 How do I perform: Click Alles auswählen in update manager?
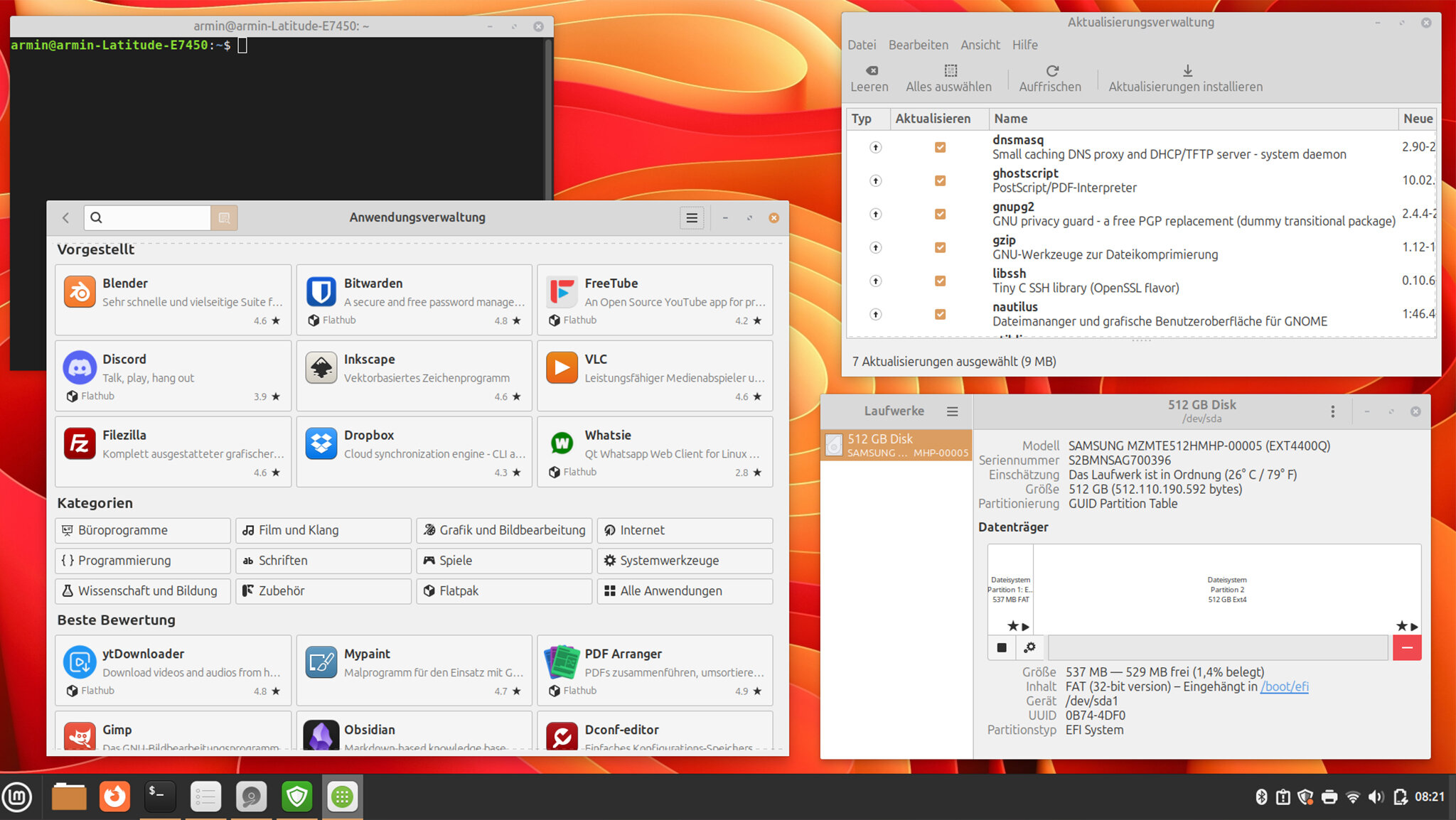(948, 79)
